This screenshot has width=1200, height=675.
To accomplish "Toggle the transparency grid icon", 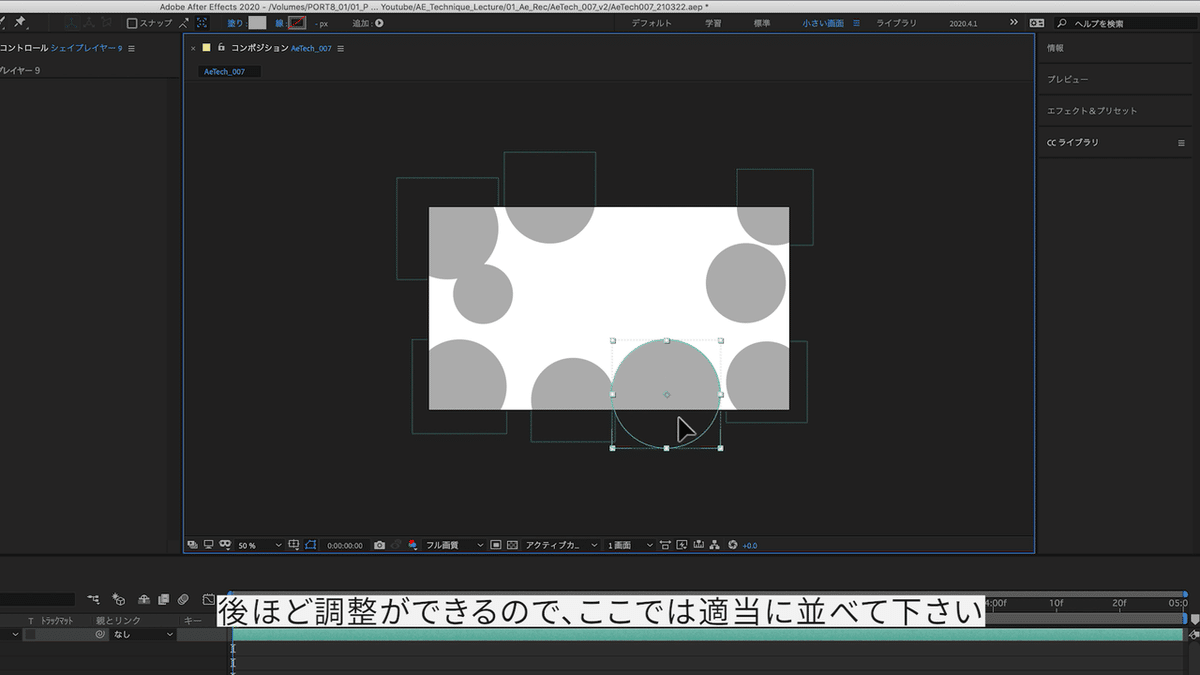I will [x=513, y=545].
